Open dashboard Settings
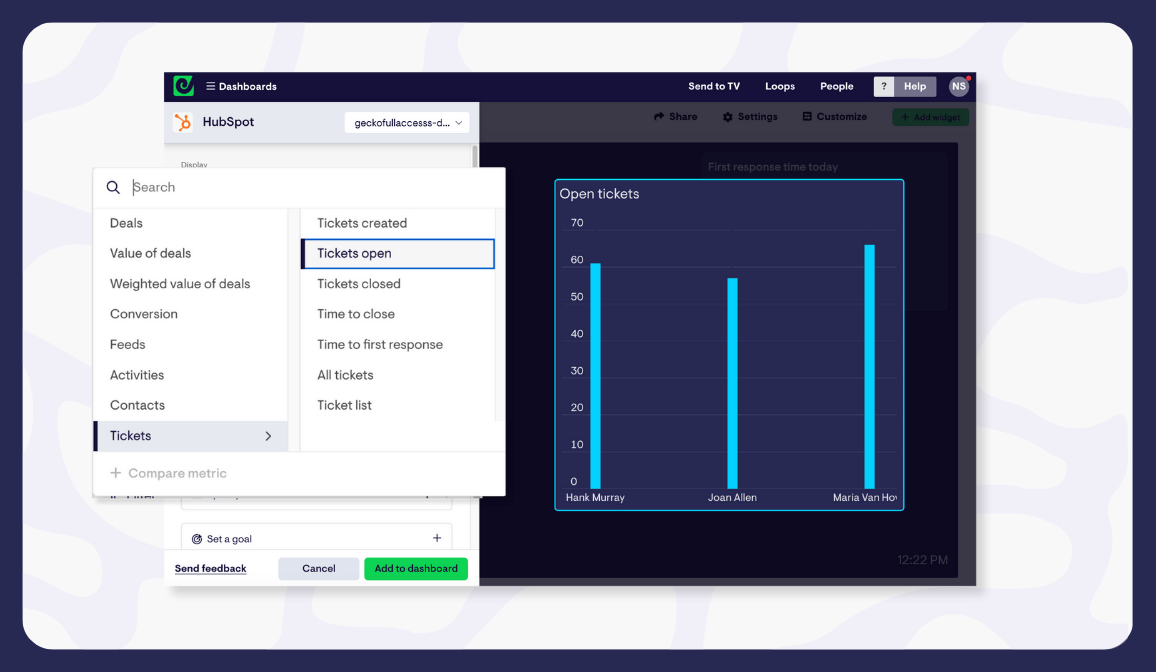The image size is (1156, 672). click(750, 116)
